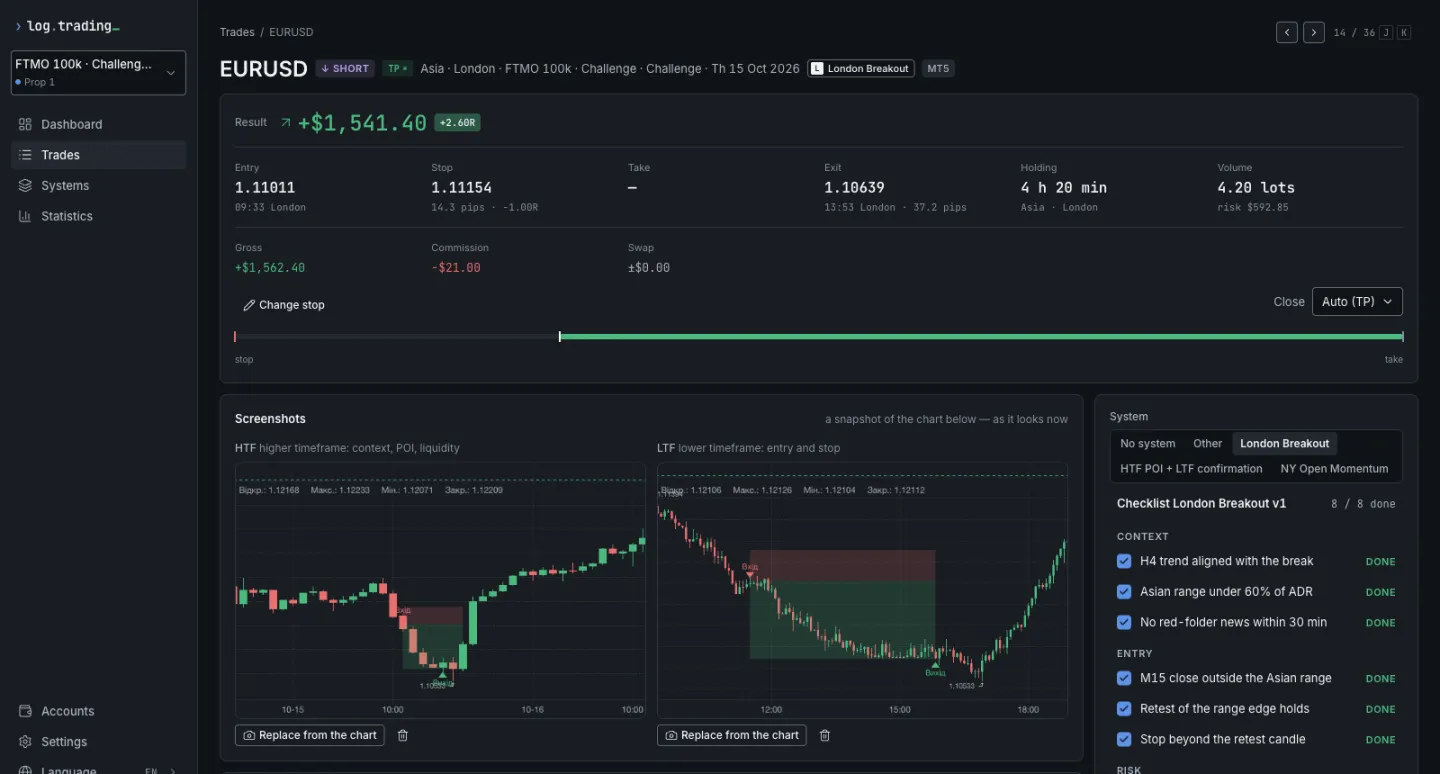This screenshot has height=774, width=1440.
Task: Click the 8 / 8 done counter
Action: (1363, 504)
